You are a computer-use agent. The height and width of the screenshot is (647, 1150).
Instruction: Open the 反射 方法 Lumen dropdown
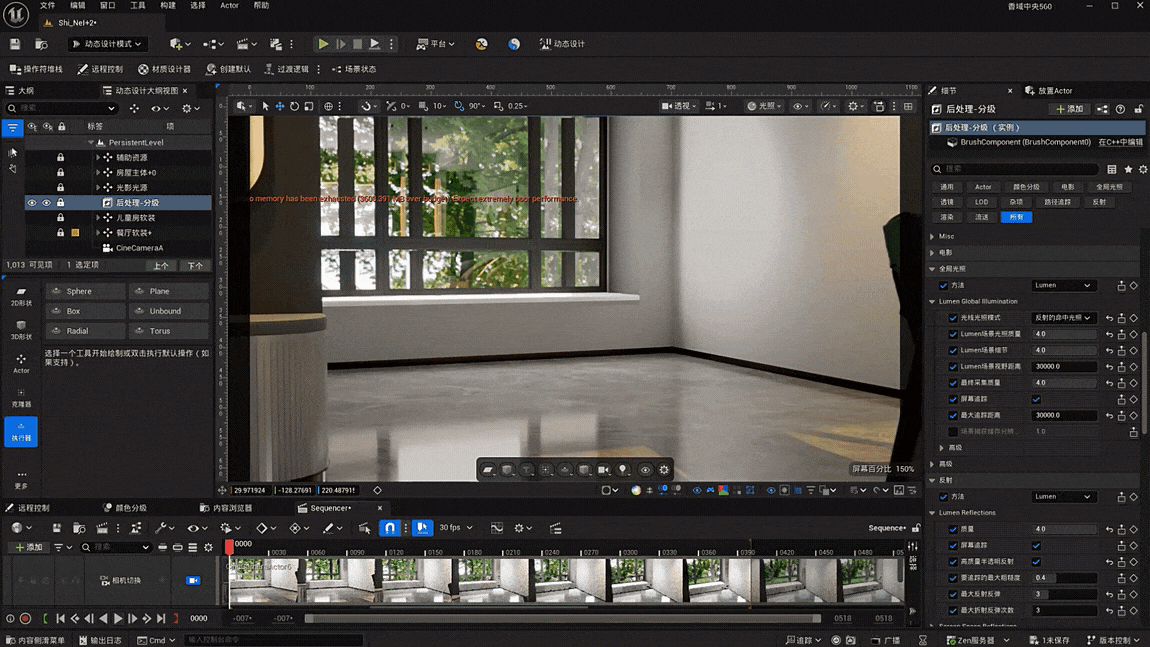(x=1063, y=497)
